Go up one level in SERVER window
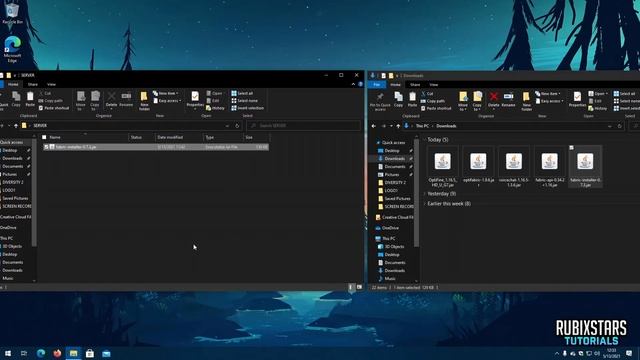Screen dimensions: 640x360 pos(16,126)
